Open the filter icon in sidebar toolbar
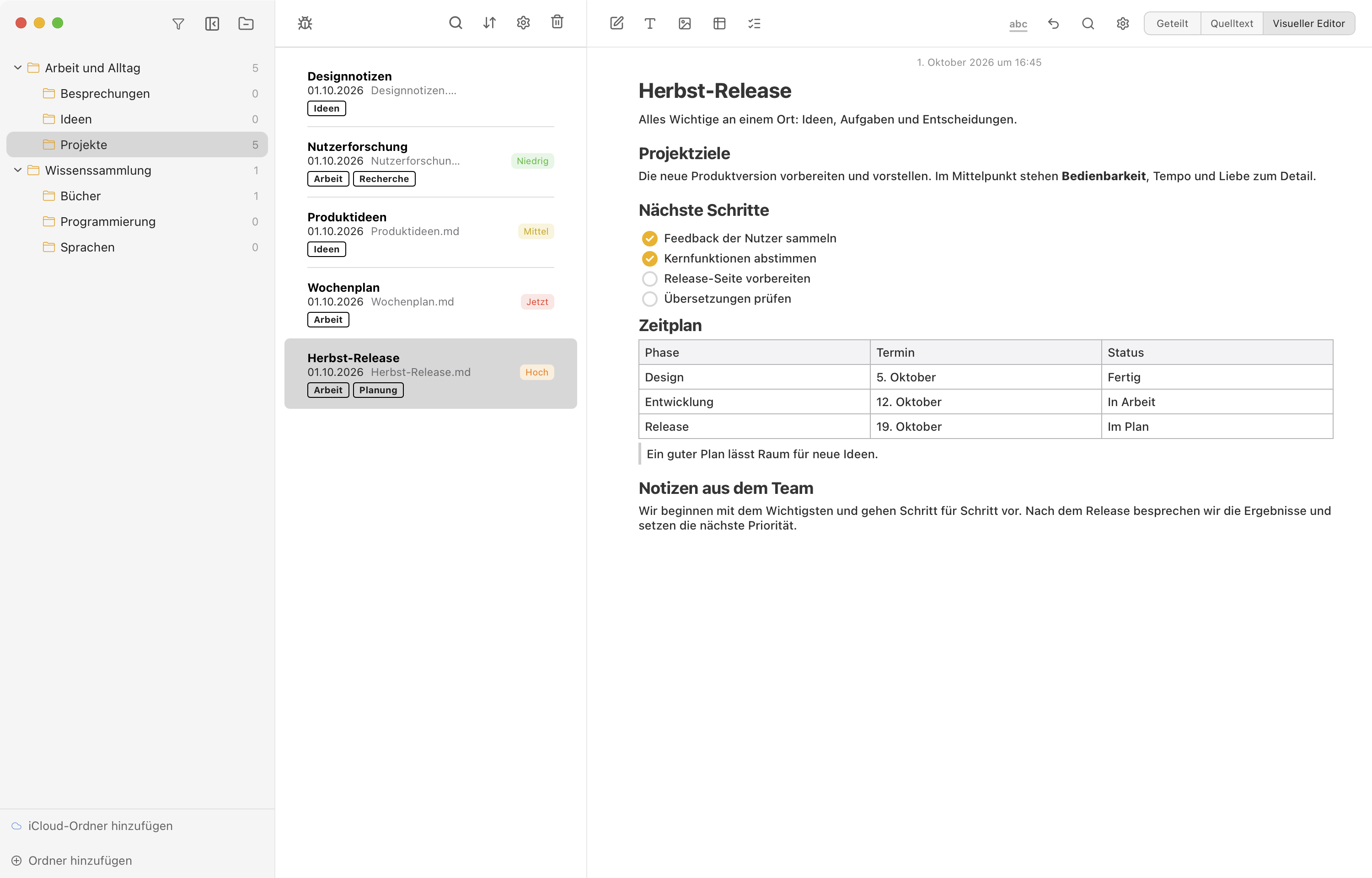Image resolution: width=1372 pixels, height=878 pixels. point(178,23)
